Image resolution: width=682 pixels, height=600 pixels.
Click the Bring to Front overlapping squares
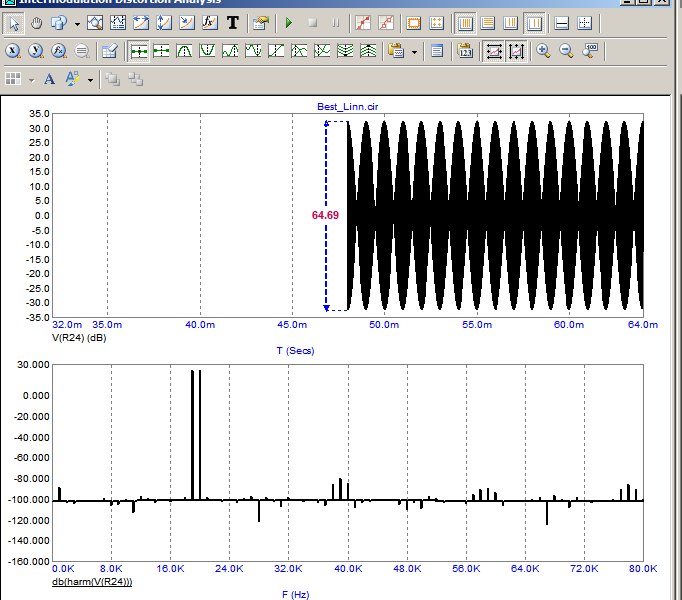(x=113, y=79)
